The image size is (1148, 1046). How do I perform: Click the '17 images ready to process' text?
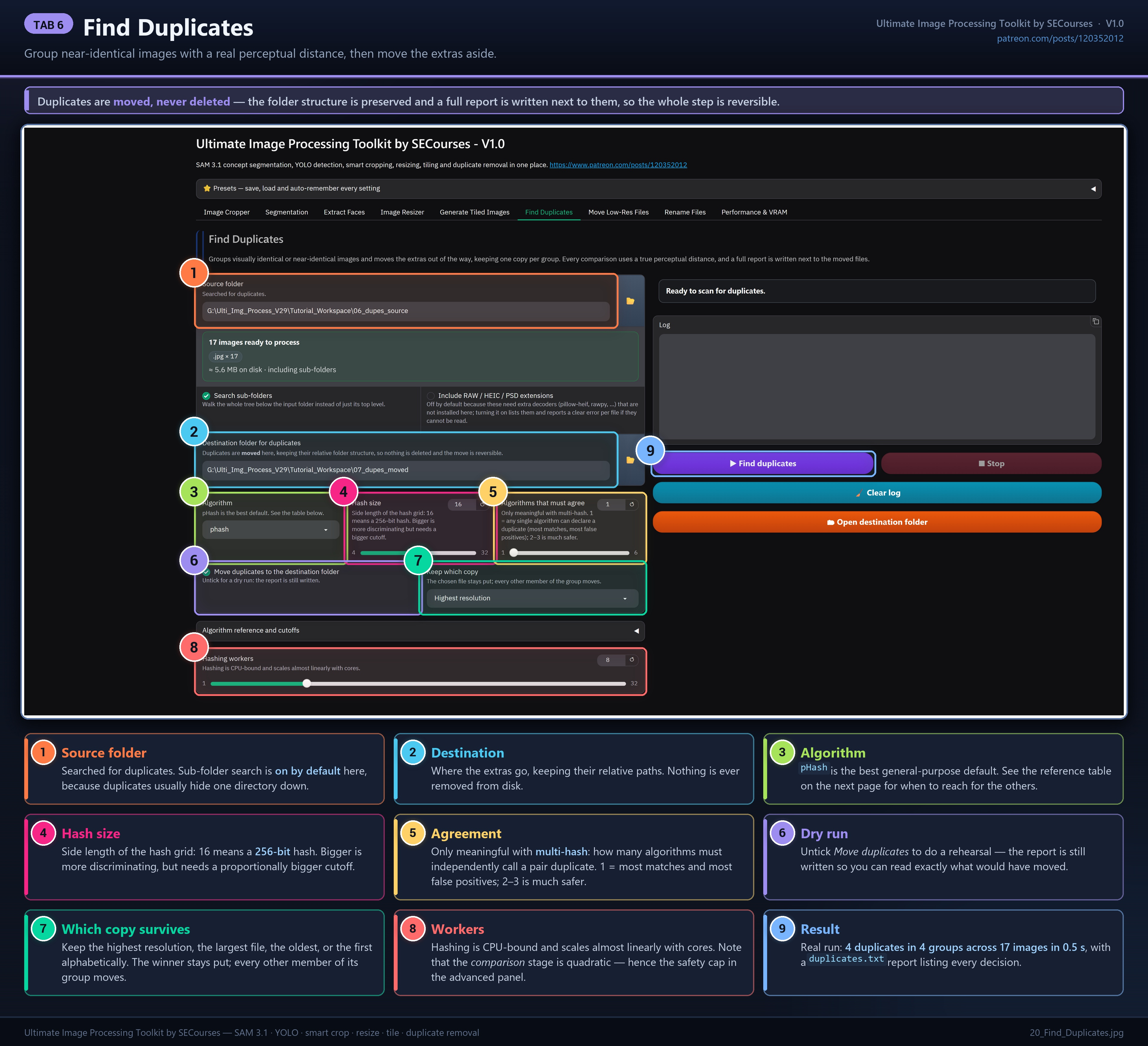pos(254,342)
